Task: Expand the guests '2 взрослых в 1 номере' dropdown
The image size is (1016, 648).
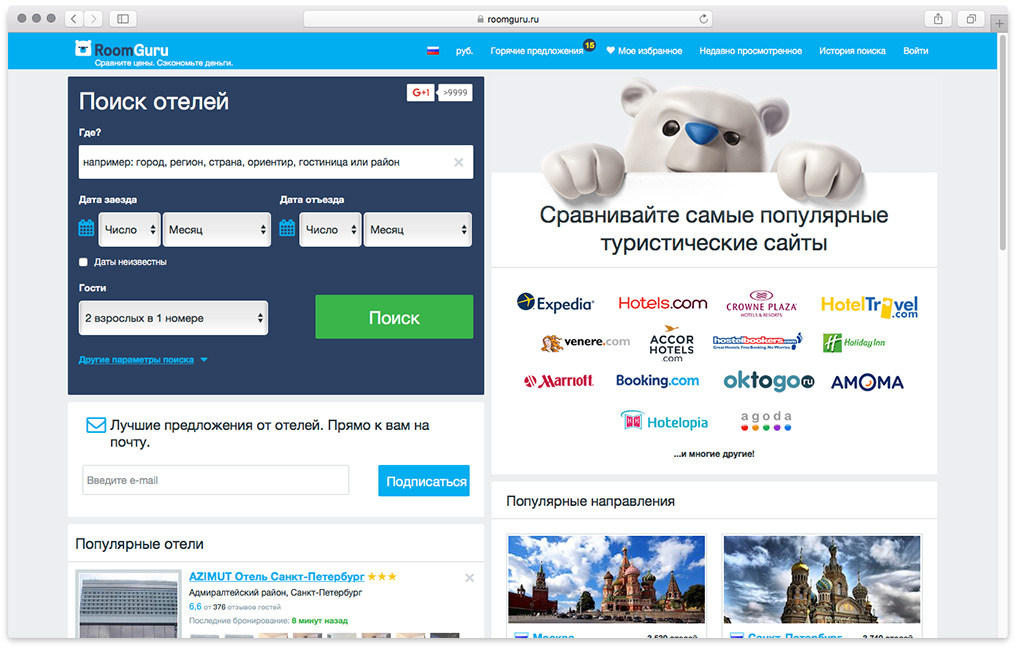Action: click(174, 319)
